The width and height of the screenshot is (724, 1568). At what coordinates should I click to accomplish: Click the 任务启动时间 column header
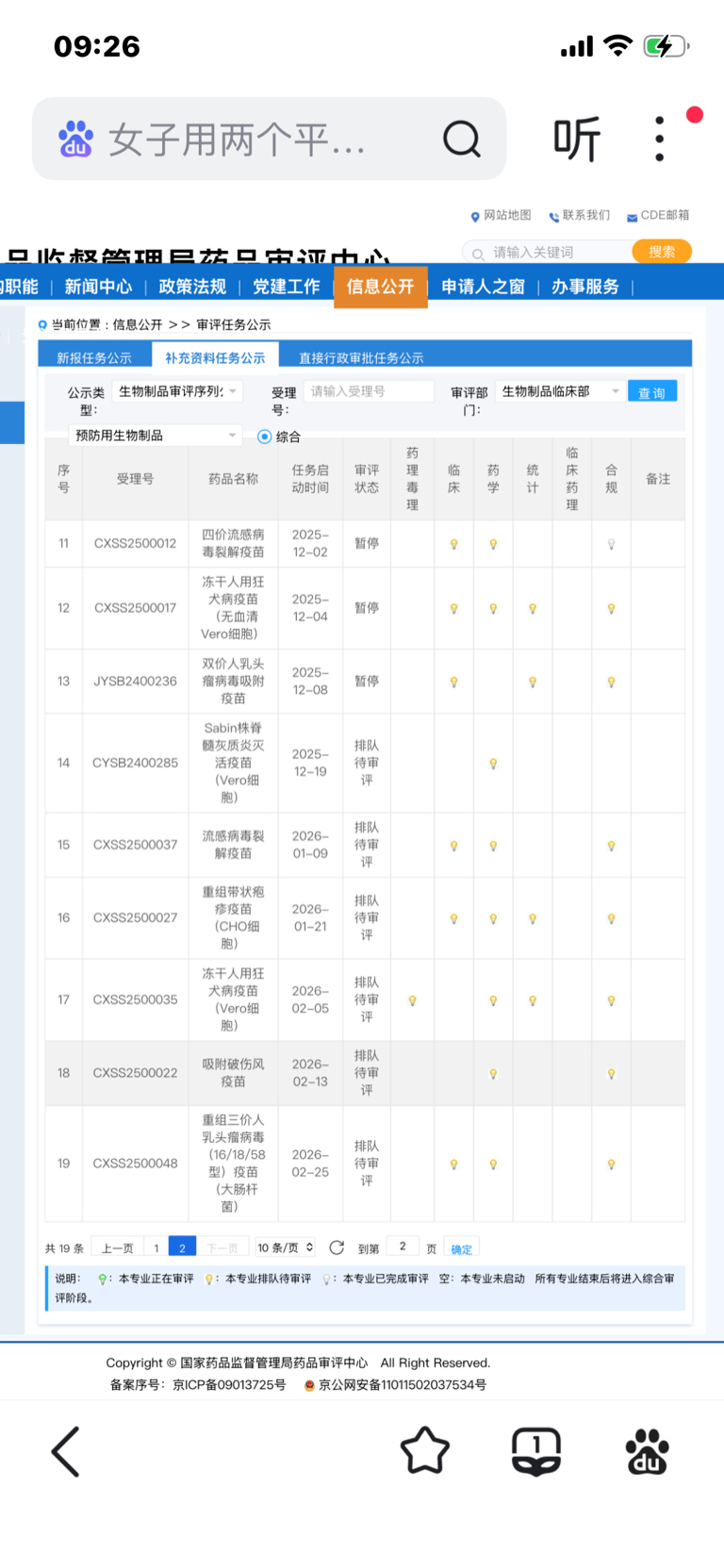click(x=310, y=479)
